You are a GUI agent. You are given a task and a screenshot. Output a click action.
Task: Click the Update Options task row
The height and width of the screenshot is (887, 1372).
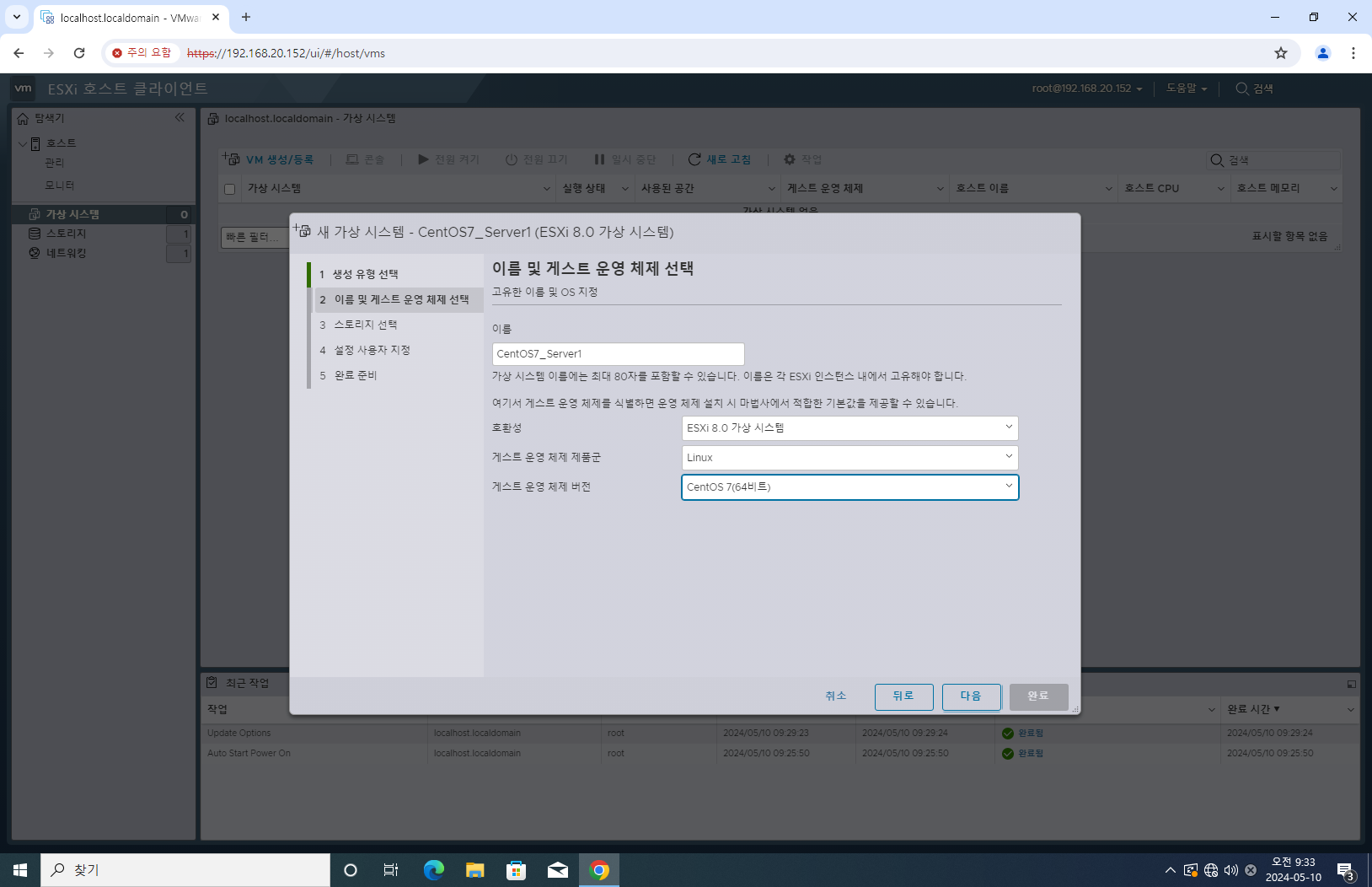[780, 733]
